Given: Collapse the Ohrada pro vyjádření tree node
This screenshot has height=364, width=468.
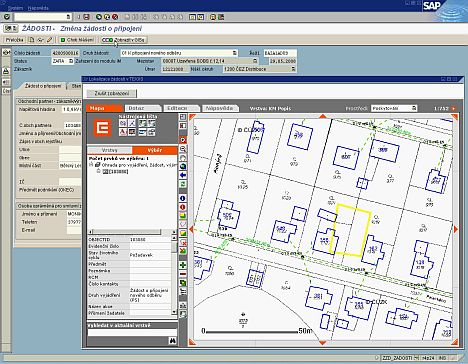Looking at the screenshot, I should 91,165.
